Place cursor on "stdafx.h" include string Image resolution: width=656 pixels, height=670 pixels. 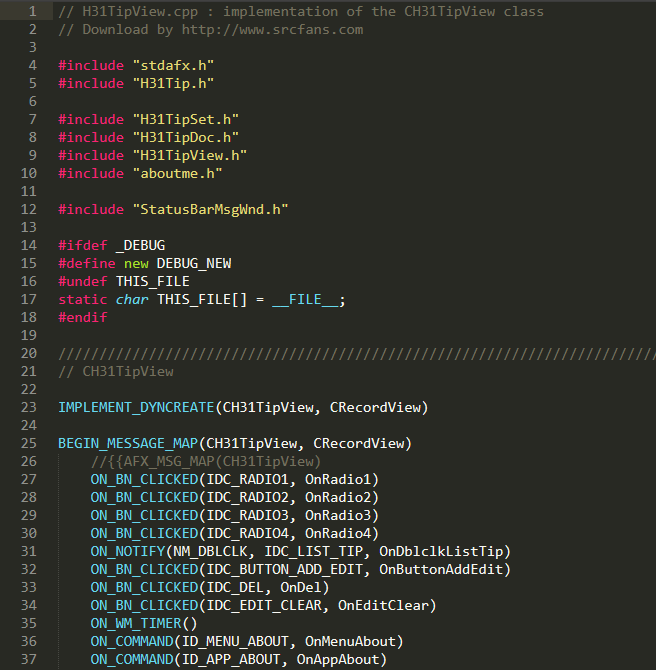pyautogui.click(x=173, y=65)
